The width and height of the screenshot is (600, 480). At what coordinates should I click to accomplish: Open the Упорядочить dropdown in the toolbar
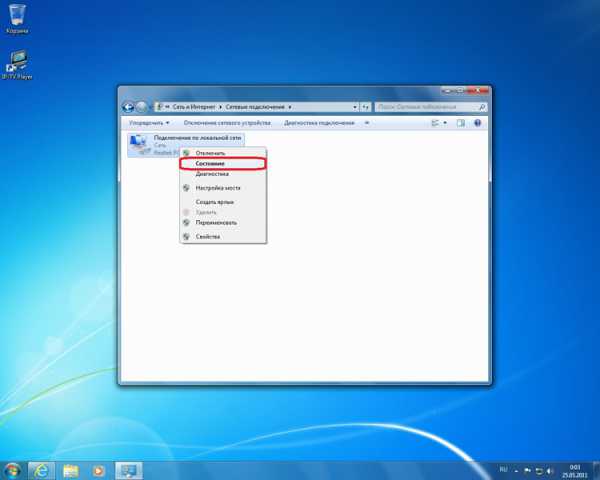click(149, 122)
